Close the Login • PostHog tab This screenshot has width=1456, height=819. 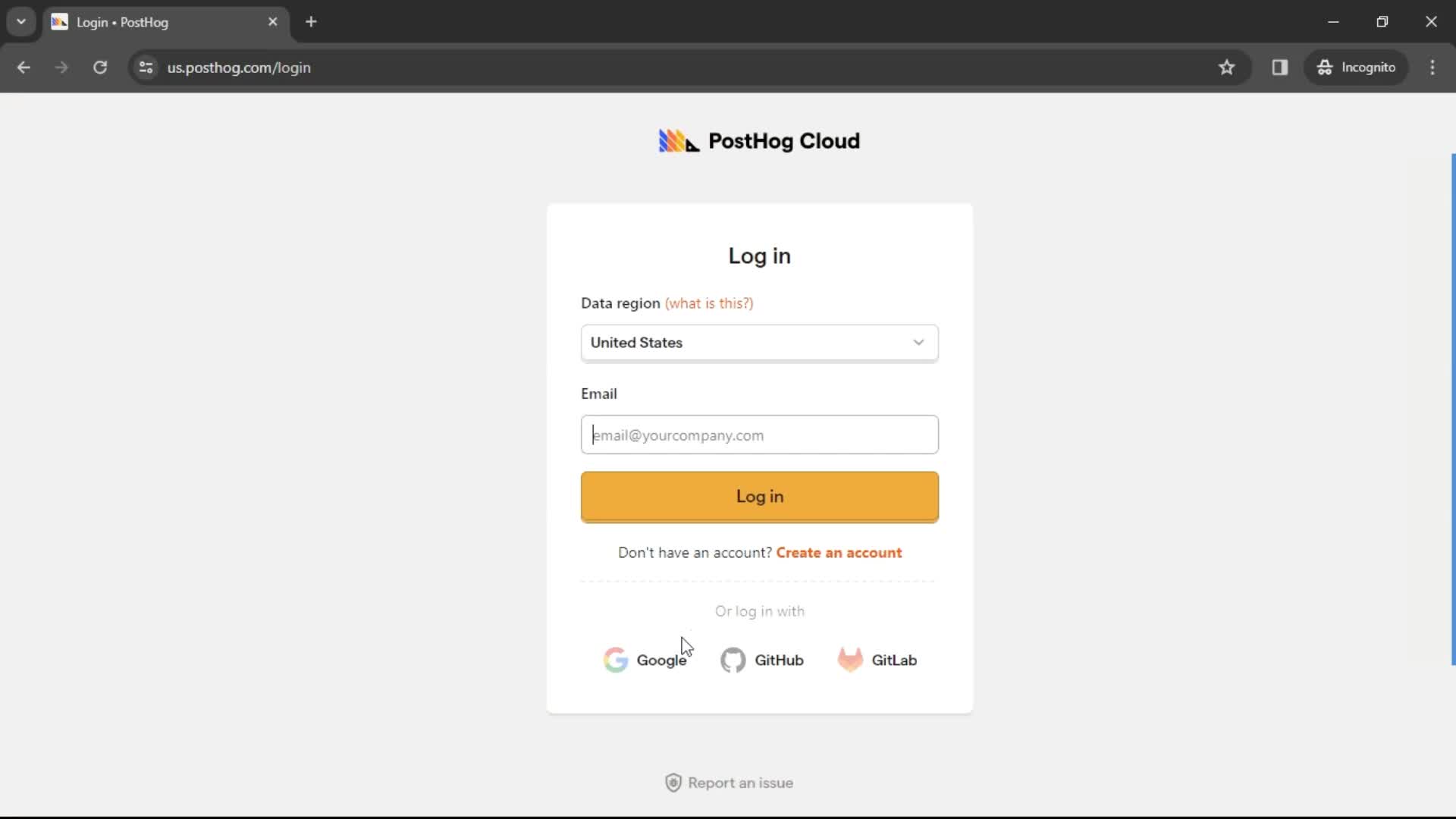273,22
